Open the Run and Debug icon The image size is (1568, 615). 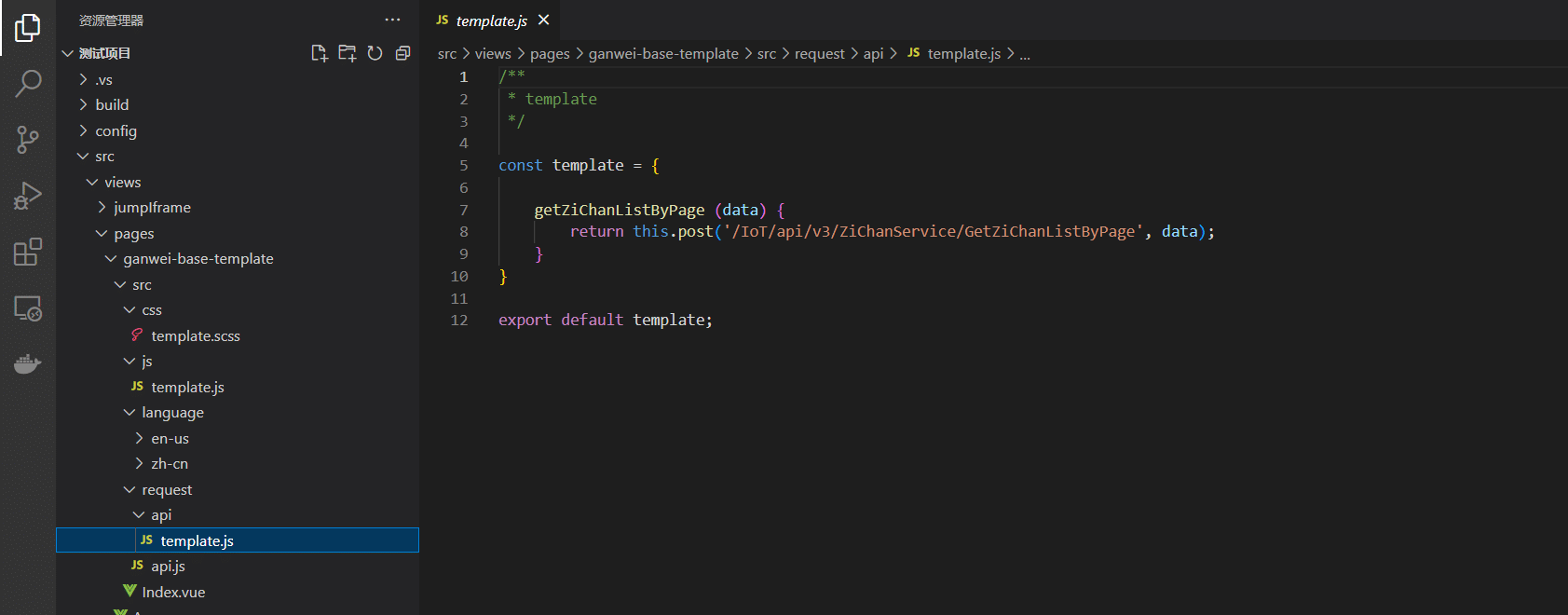point(28,196)
